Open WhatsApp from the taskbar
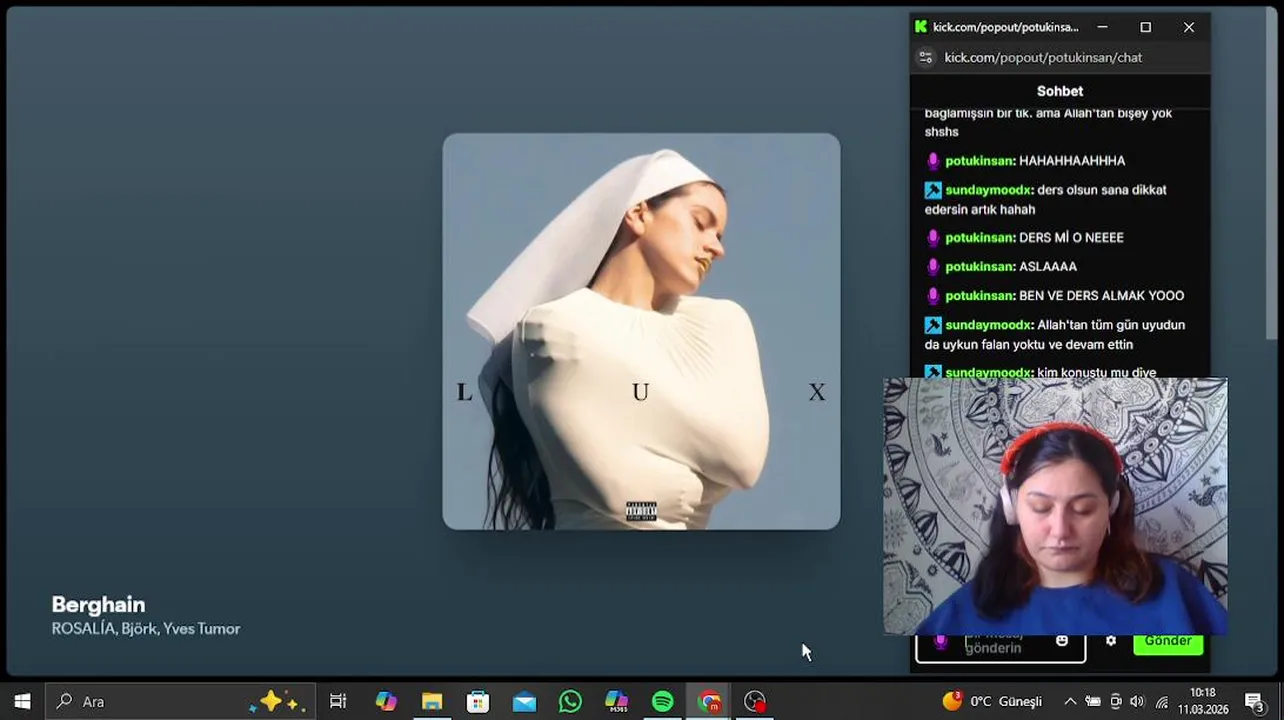 (570, 702)
